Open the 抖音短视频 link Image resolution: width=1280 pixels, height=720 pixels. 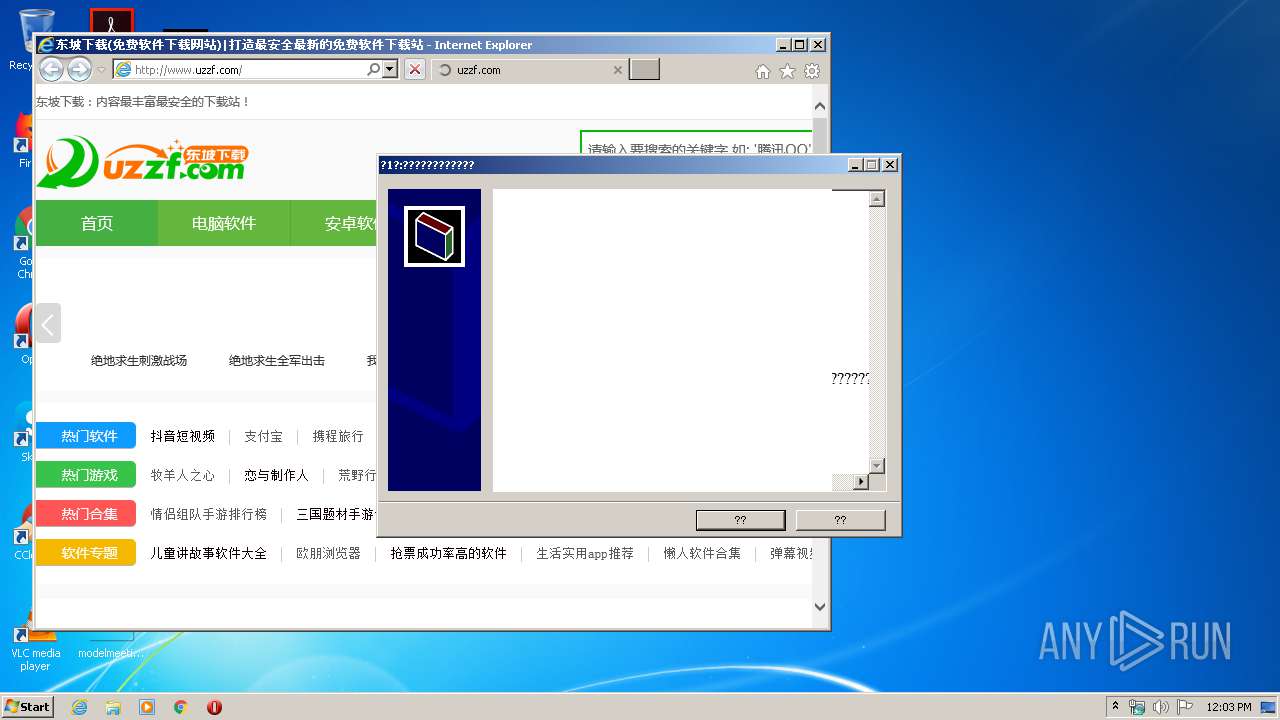[x=183, y=436]
